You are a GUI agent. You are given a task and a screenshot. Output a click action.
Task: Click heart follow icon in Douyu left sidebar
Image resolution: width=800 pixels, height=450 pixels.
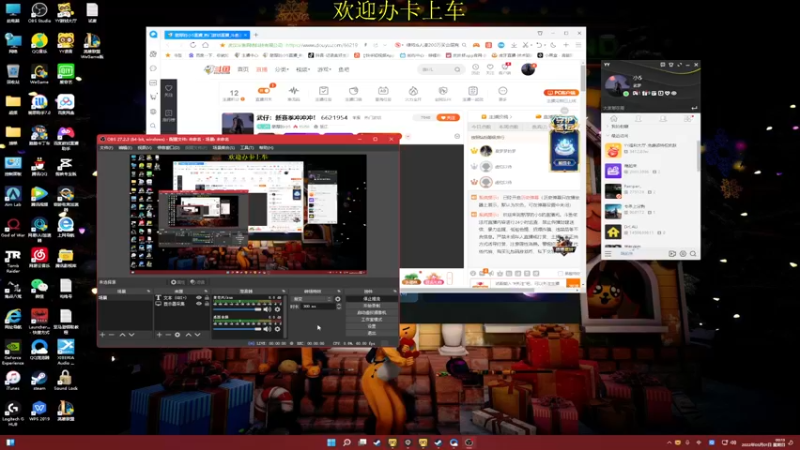[x=168, y=90]
